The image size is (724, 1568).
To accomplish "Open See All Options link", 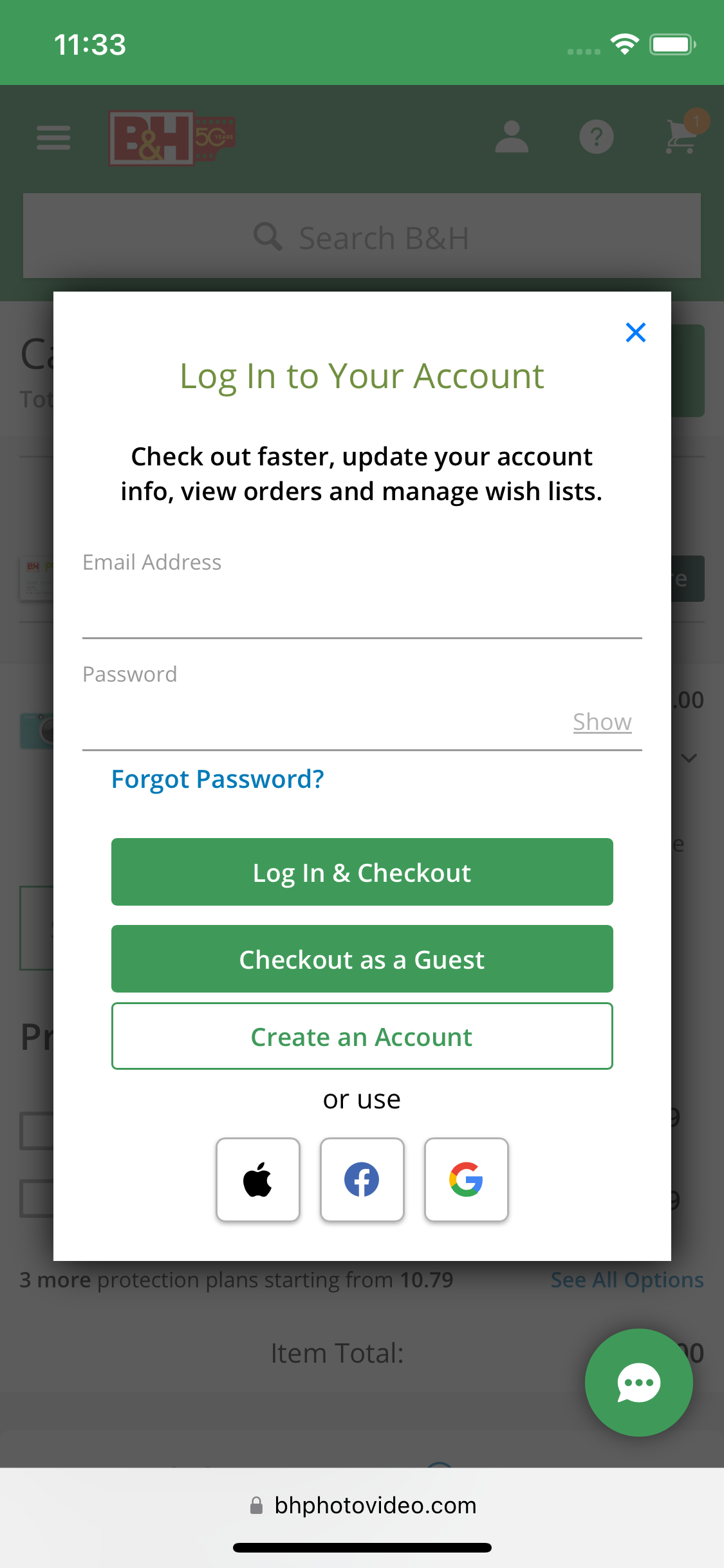I will (x=627, y=1280).
